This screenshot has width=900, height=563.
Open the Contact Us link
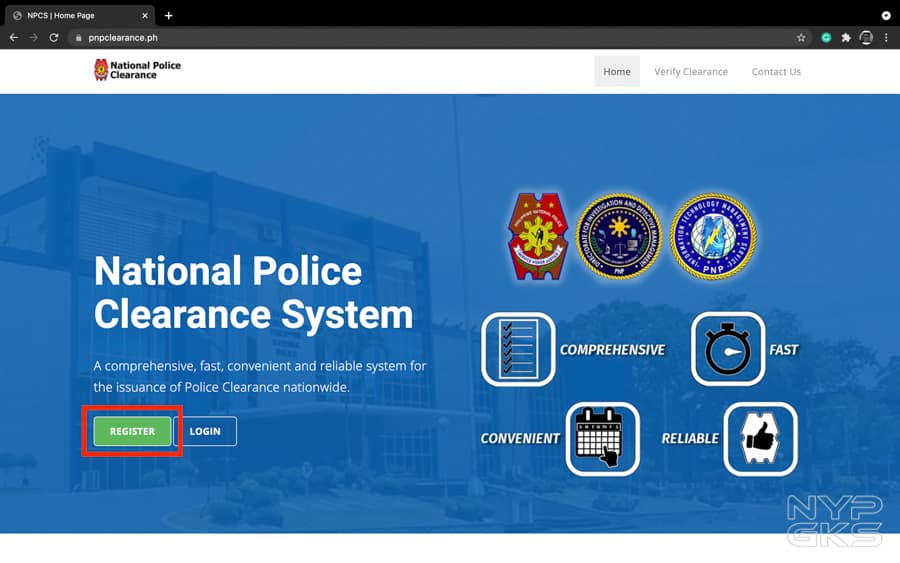(776, 72)
